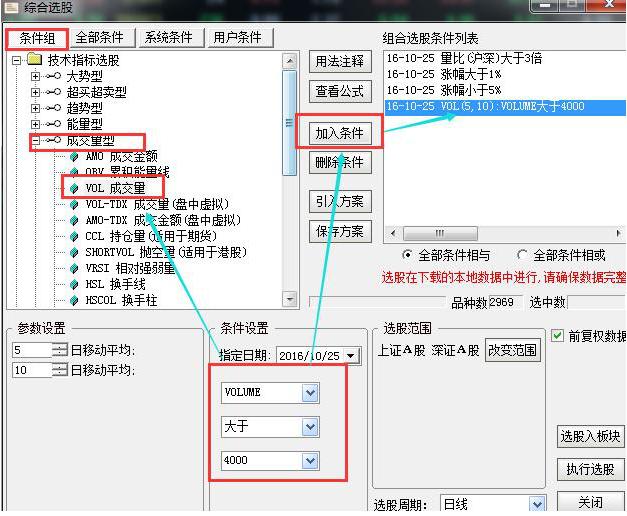
Task: Click the 删除条件 button
Action: 340,162
